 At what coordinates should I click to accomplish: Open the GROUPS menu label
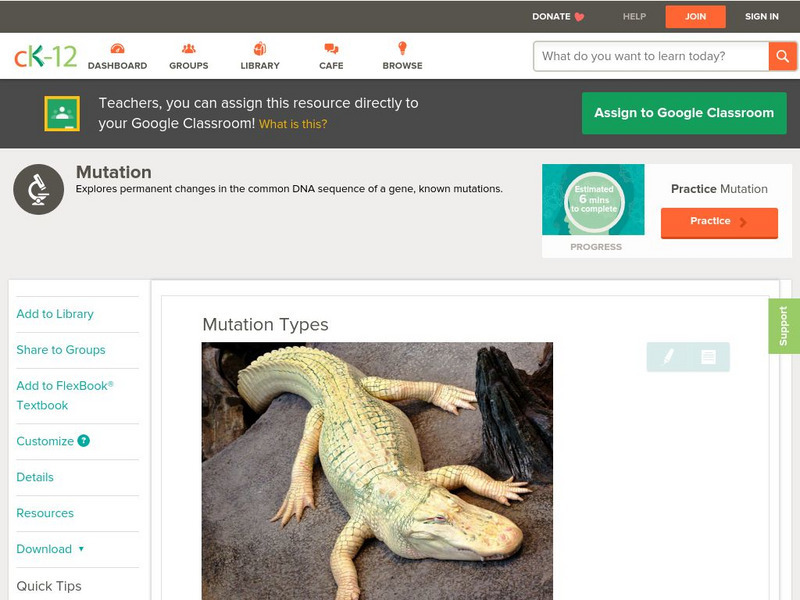click(x=189, y=66)
